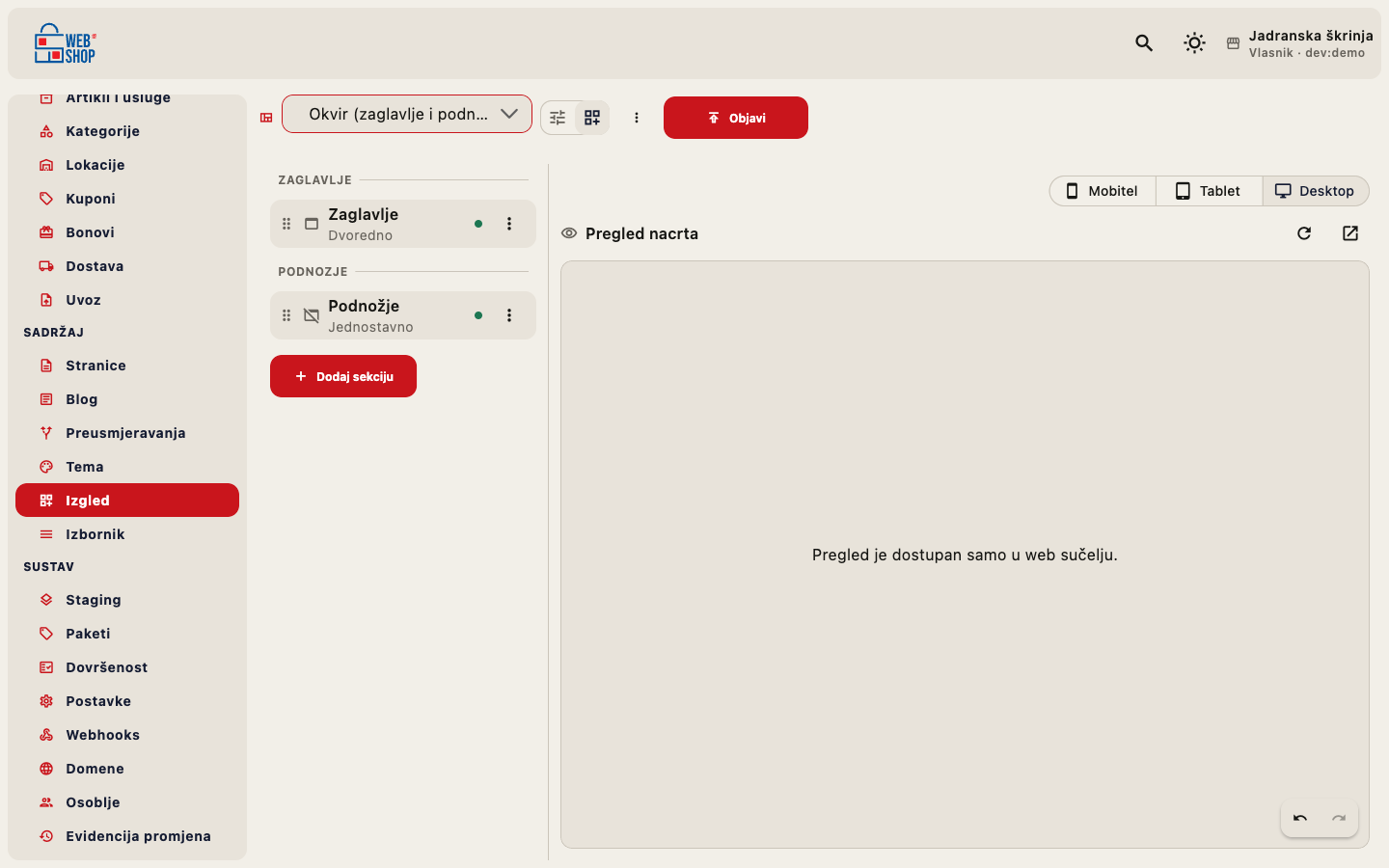
Task: Open the Zaglavlje section options menu
Action: (x=509, y=224)
